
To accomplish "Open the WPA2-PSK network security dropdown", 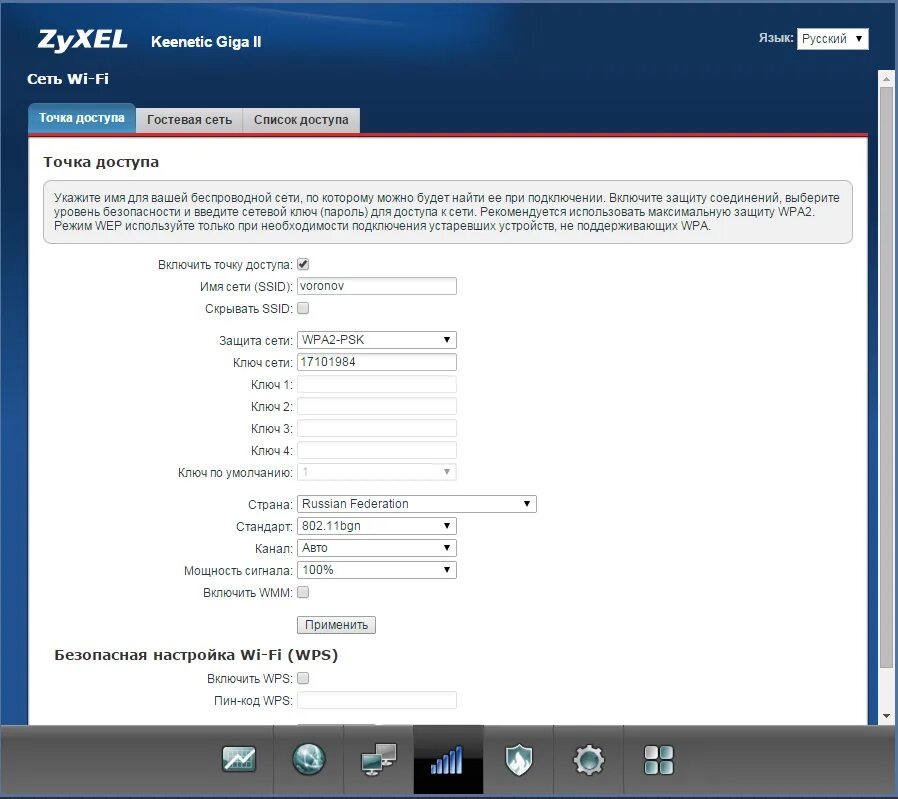I will (x=377, y=340).
